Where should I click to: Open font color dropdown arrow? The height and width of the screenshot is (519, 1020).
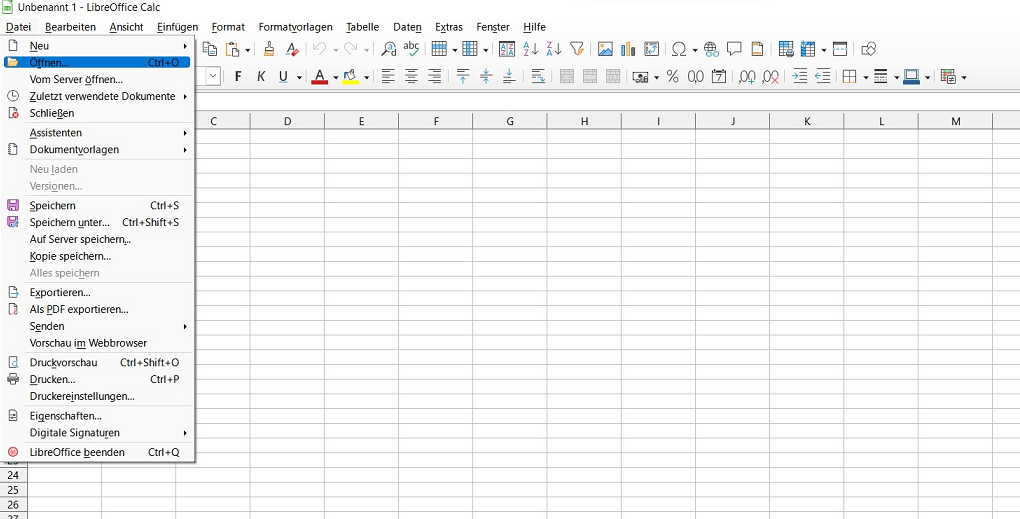tap(336, 77)
